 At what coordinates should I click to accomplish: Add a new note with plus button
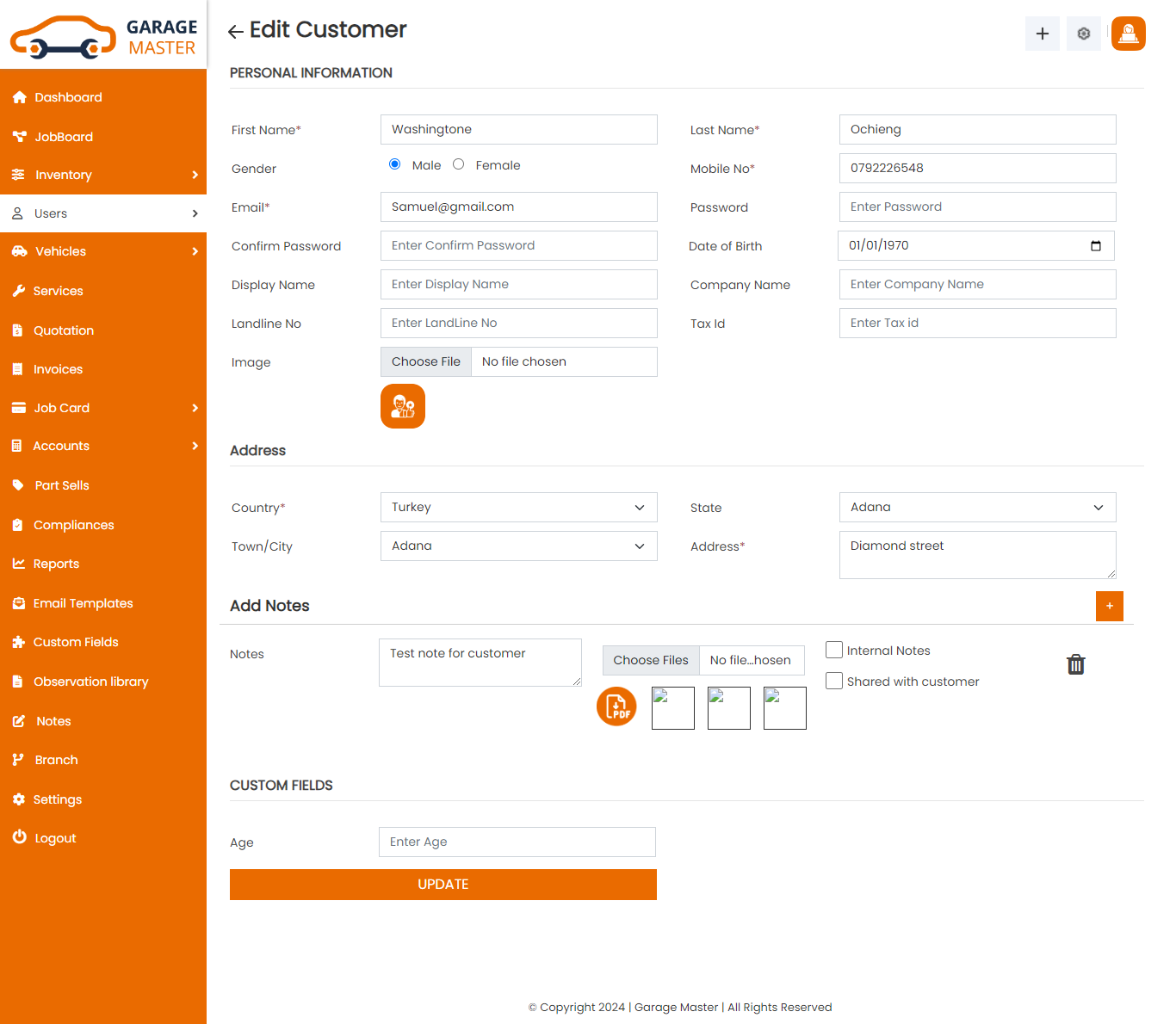[x=1109, y=606]
